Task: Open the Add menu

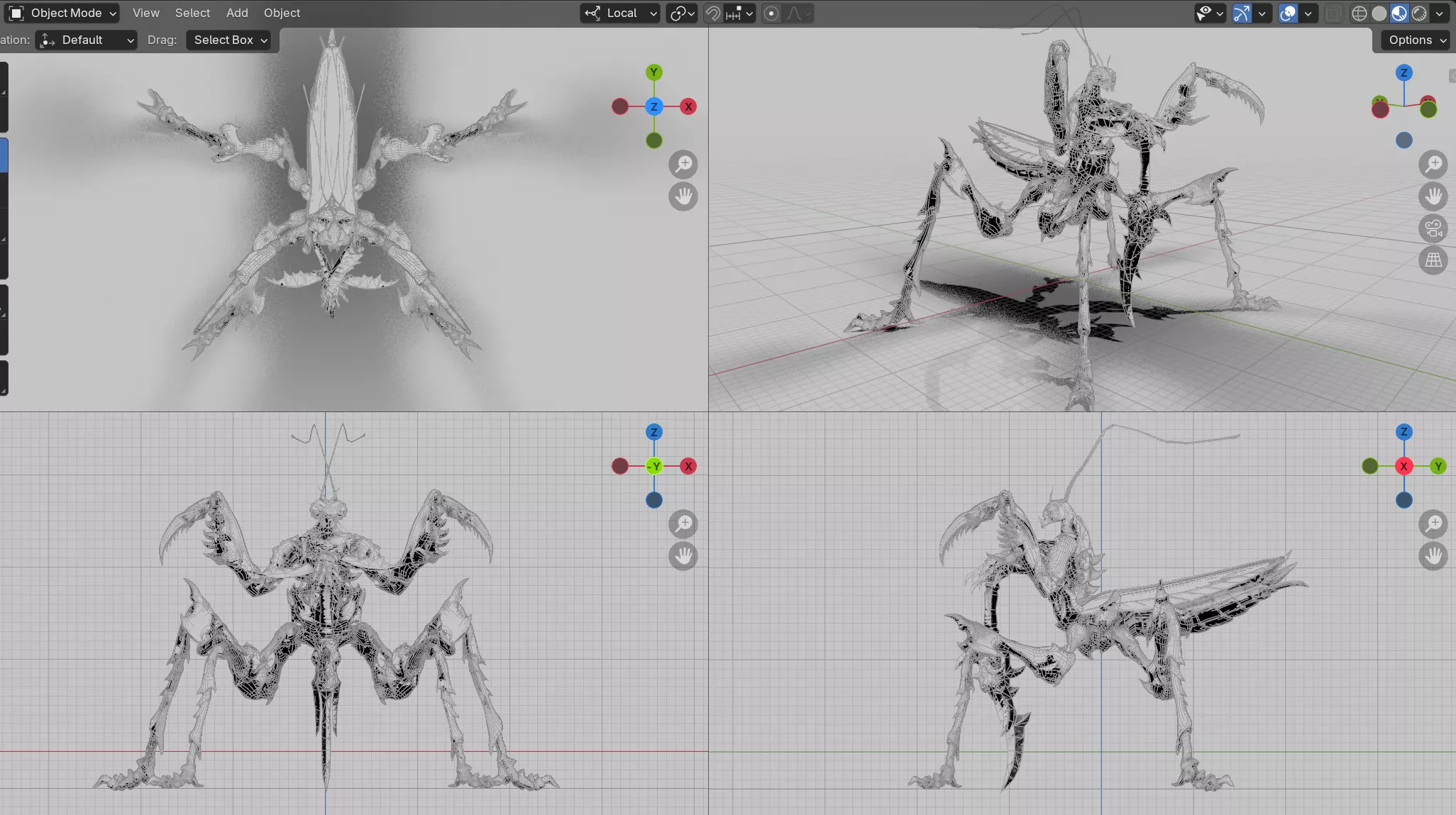Action: [x=237, y=13]
